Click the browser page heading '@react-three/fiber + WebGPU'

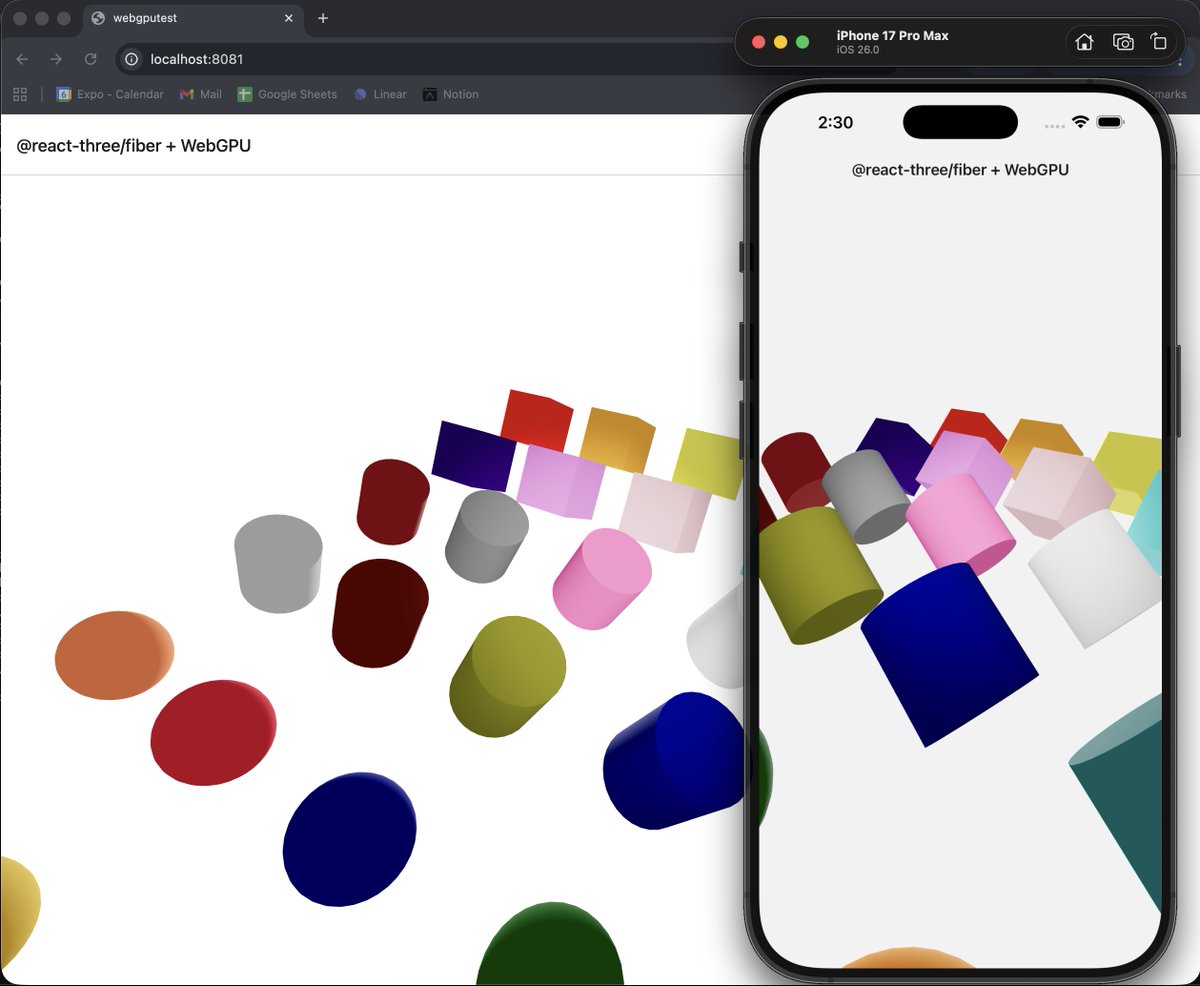134,146
